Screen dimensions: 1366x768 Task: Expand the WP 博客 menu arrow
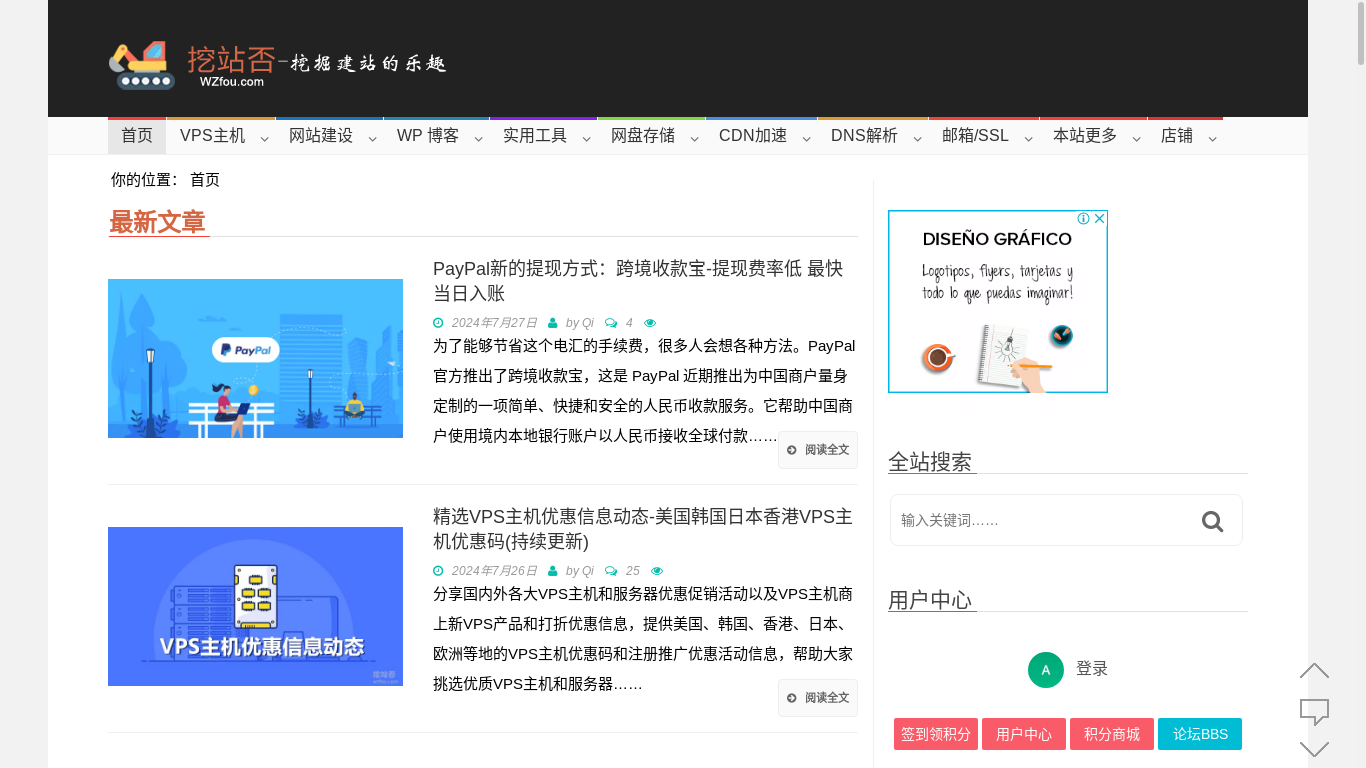(x=478, y=138)
